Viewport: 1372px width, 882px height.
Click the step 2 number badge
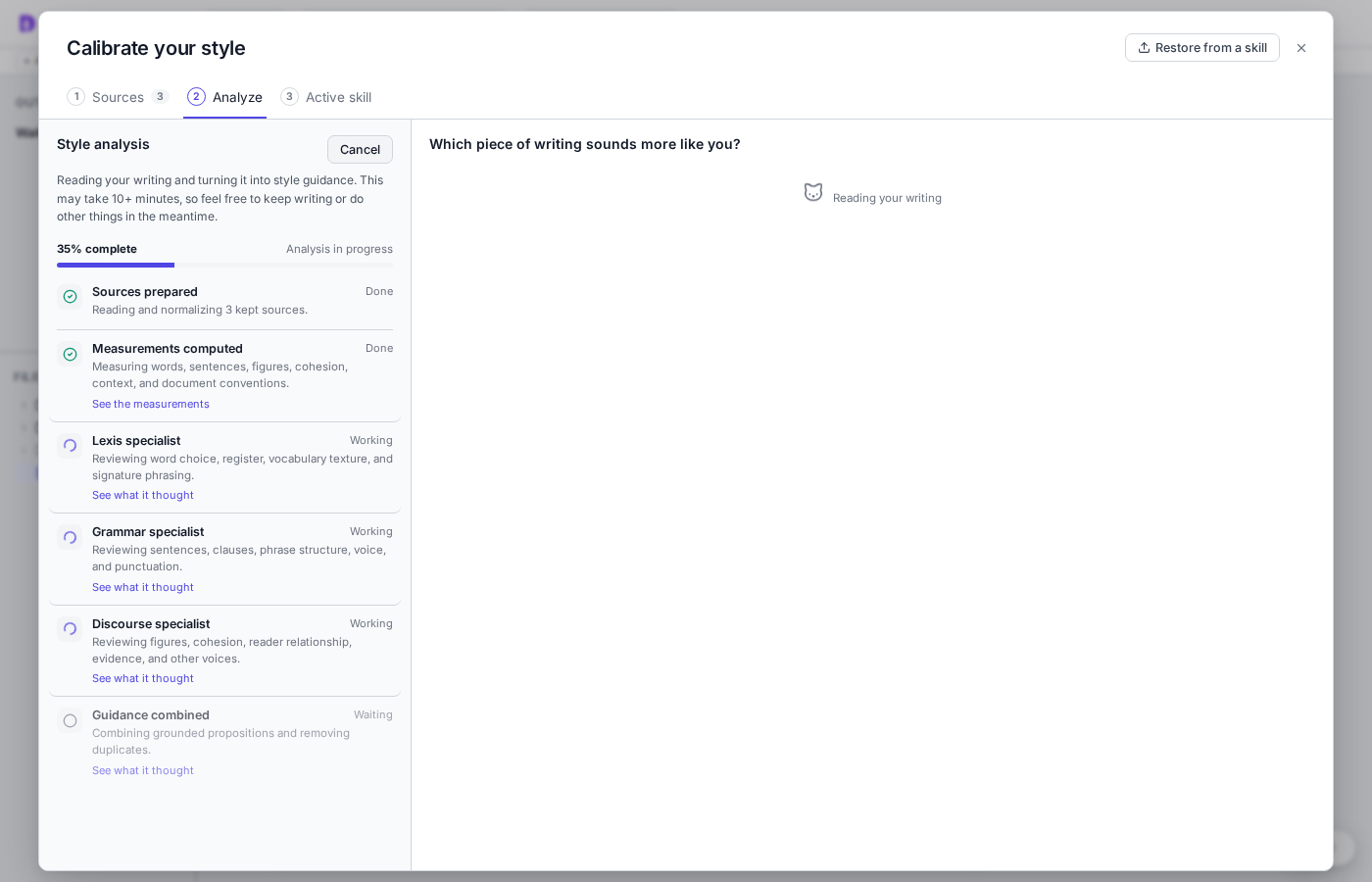[x=196, y=96]
